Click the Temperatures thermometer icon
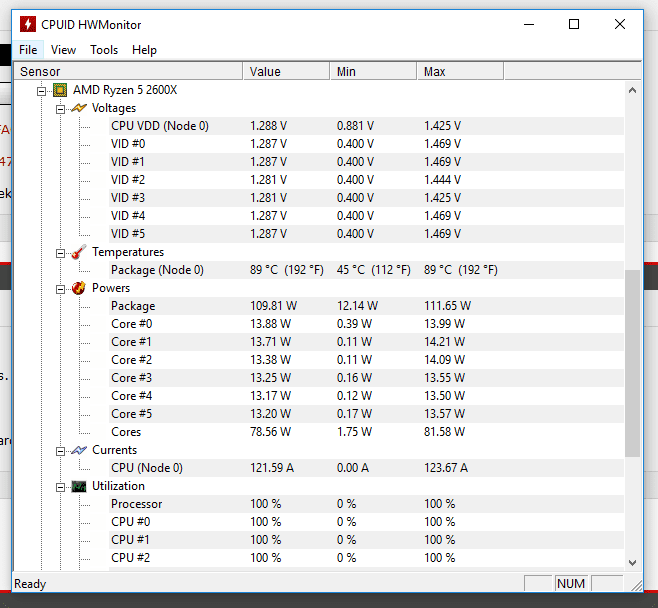The width and height of the screenshot is (658, 608). click(78, 252)
